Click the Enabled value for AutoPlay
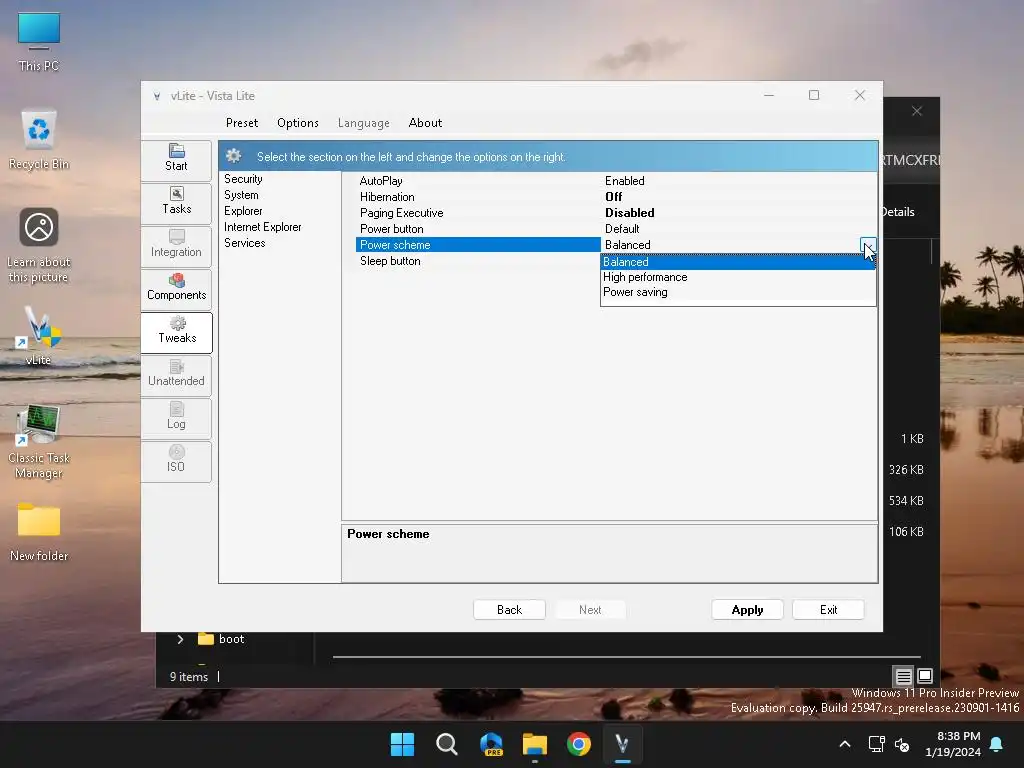 point(625,181)
